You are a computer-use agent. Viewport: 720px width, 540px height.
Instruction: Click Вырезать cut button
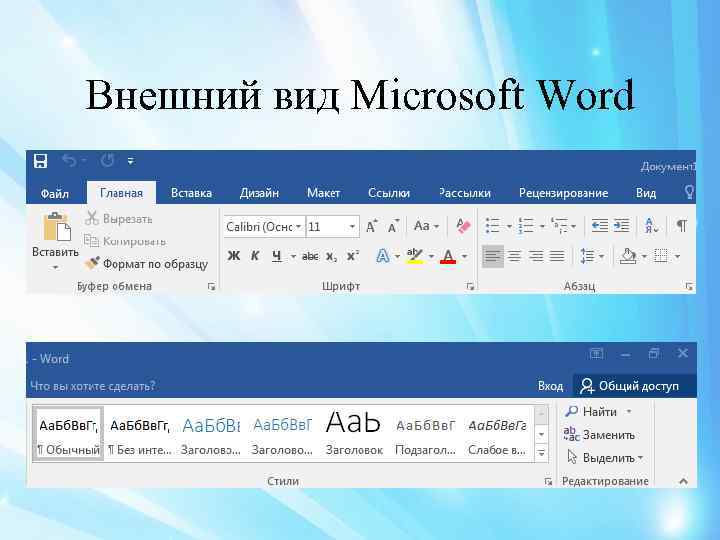119,219
